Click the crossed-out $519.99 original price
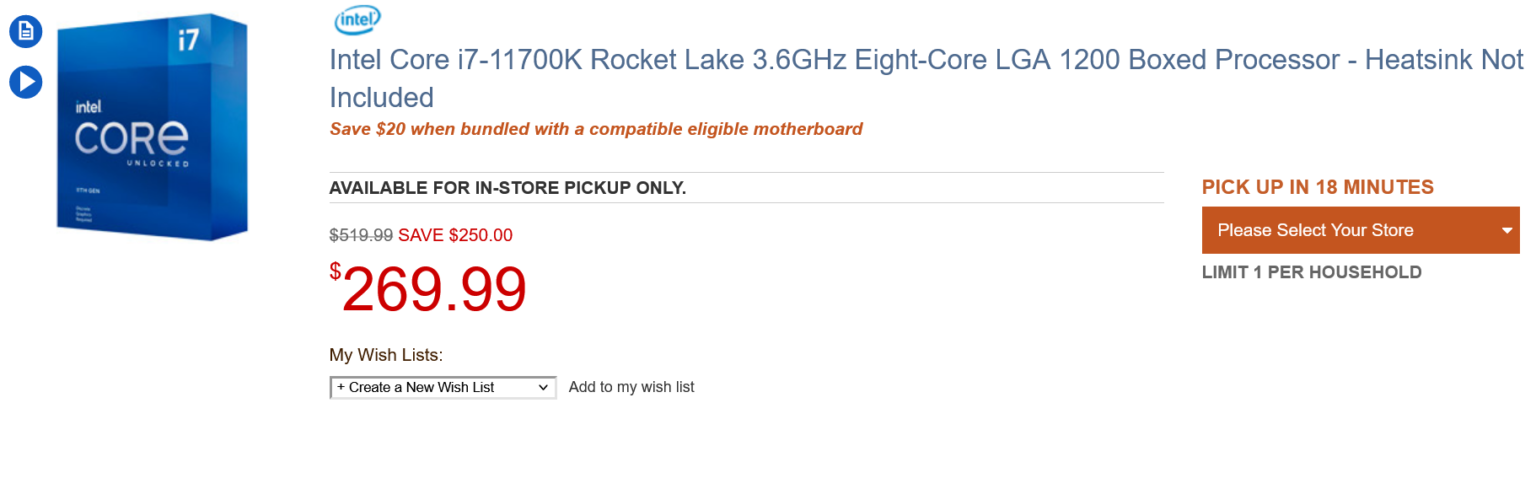 pyautogui.click(x=361, y=235)
